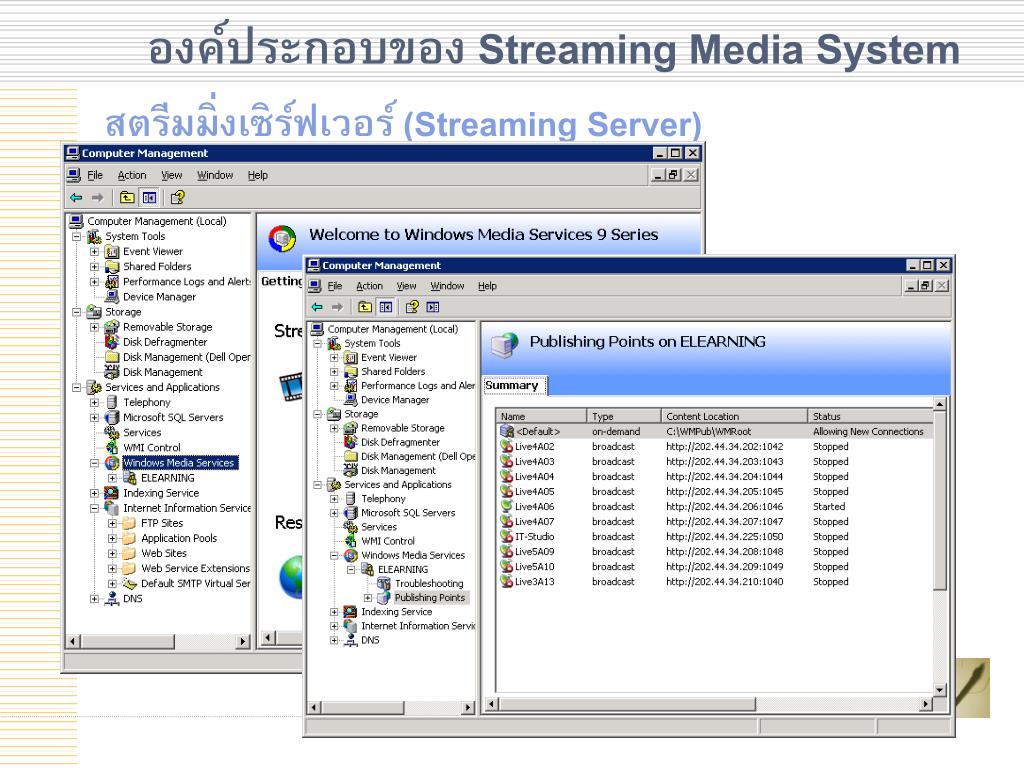Sort by Name column header

541,416
